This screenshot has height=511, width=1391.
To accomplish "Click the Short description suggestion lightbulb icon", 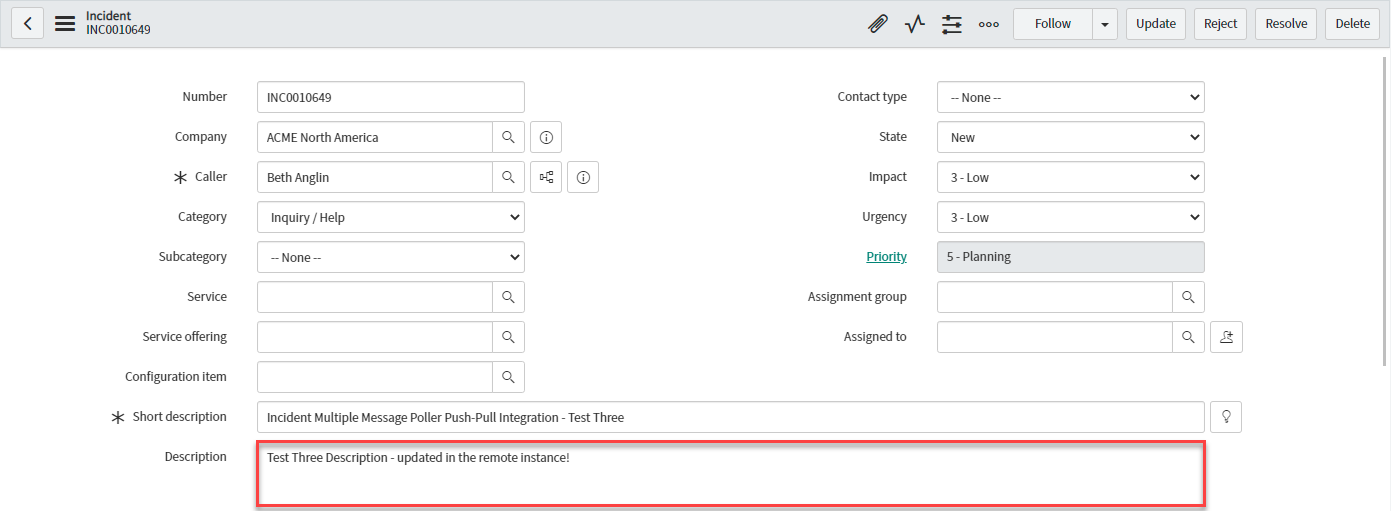I will point(1226,417).
